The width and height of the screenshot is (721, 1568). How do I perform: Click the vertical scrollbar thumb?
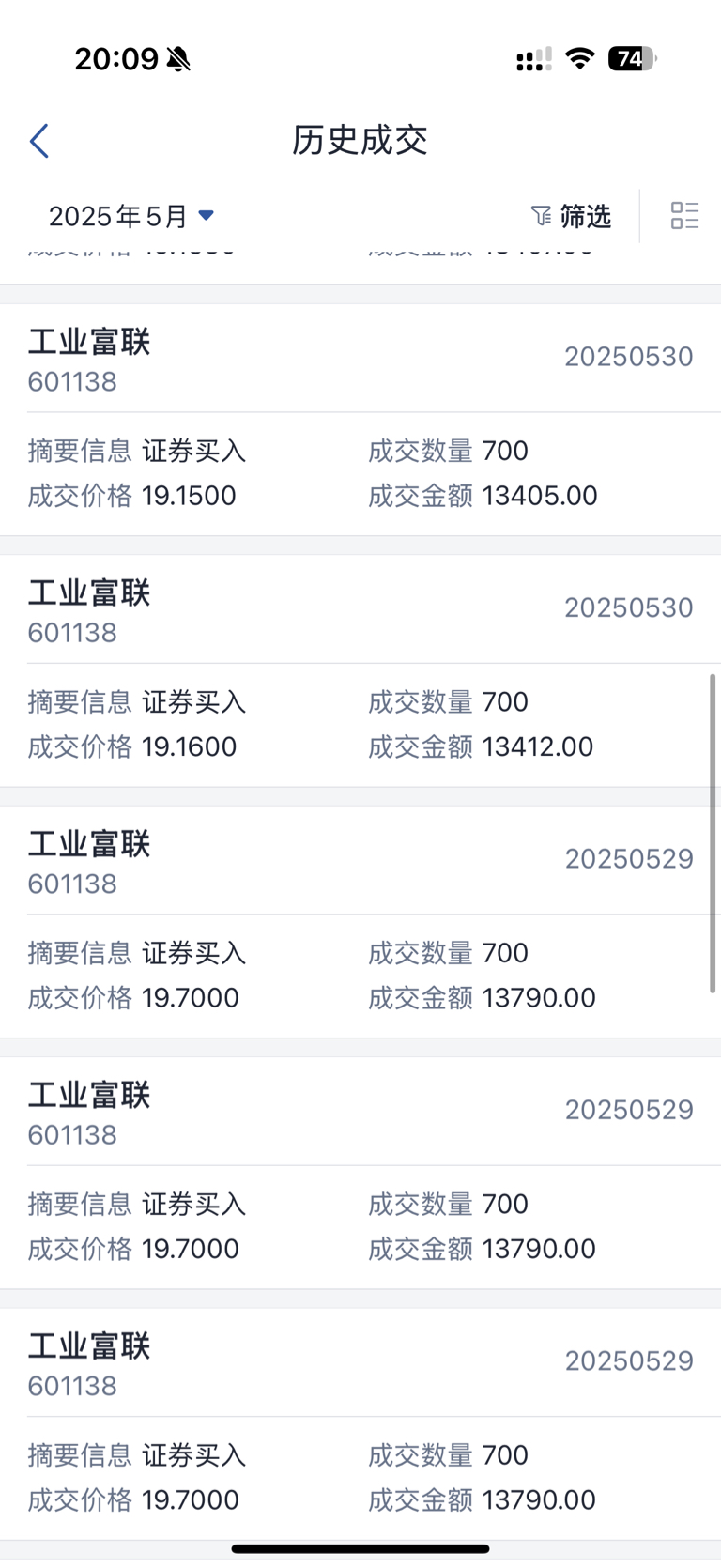tap(712, 833)
